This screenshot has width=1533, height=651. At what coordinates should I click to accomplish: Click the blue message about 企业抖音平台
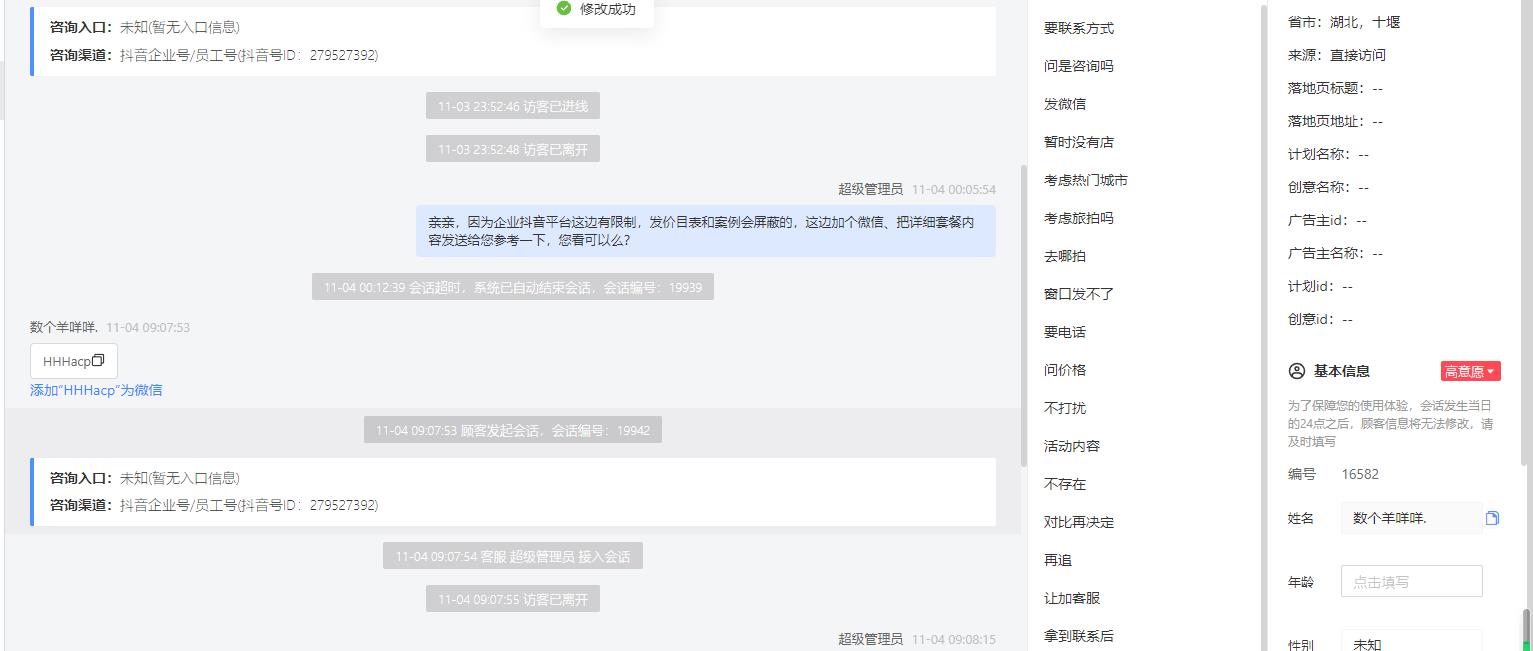[705, 231]
